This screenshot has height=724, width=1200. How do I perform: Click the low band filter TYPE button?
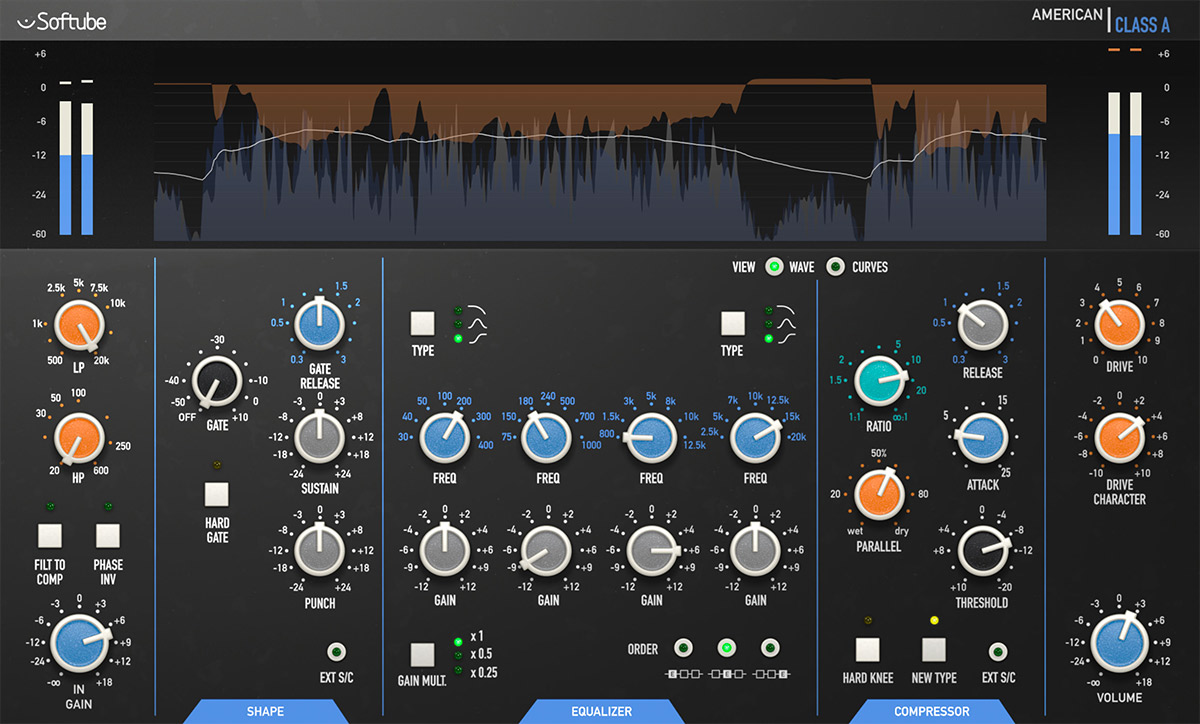point(423,323)
